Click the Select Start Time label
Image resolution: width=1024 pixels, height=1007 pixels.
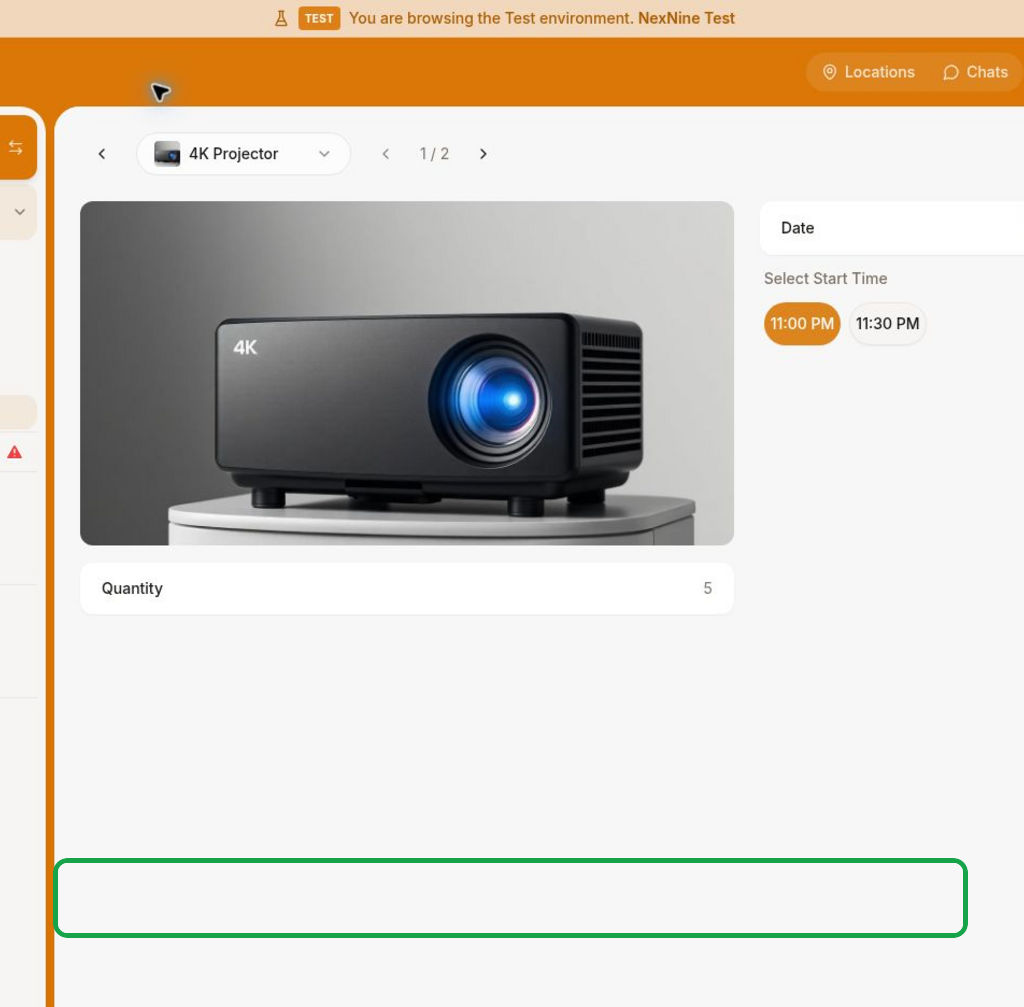(825, 279)
